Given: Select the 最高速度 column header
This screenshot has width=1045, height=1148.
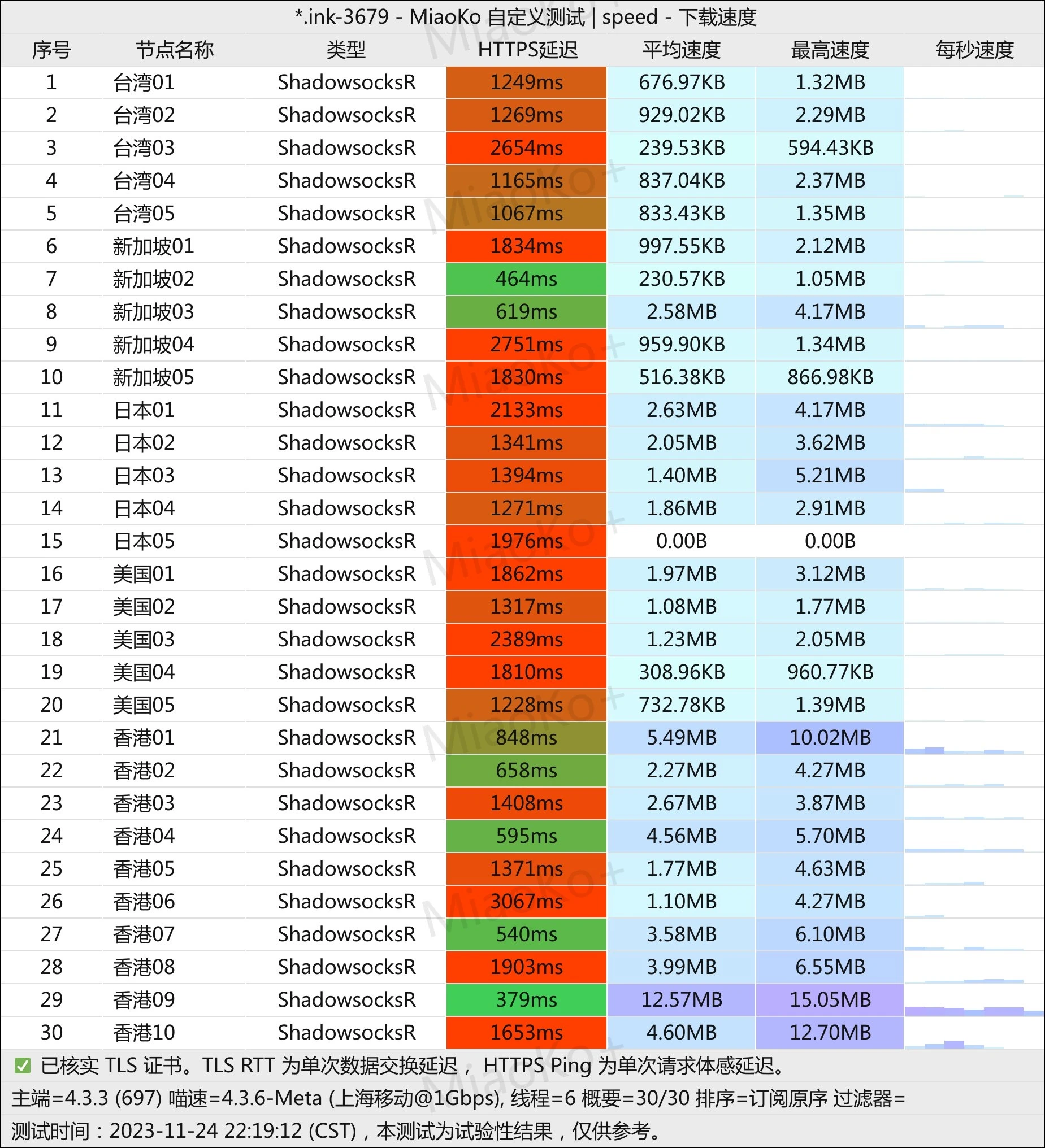Looking at the screenshot, I should click(x=830, y=50).
